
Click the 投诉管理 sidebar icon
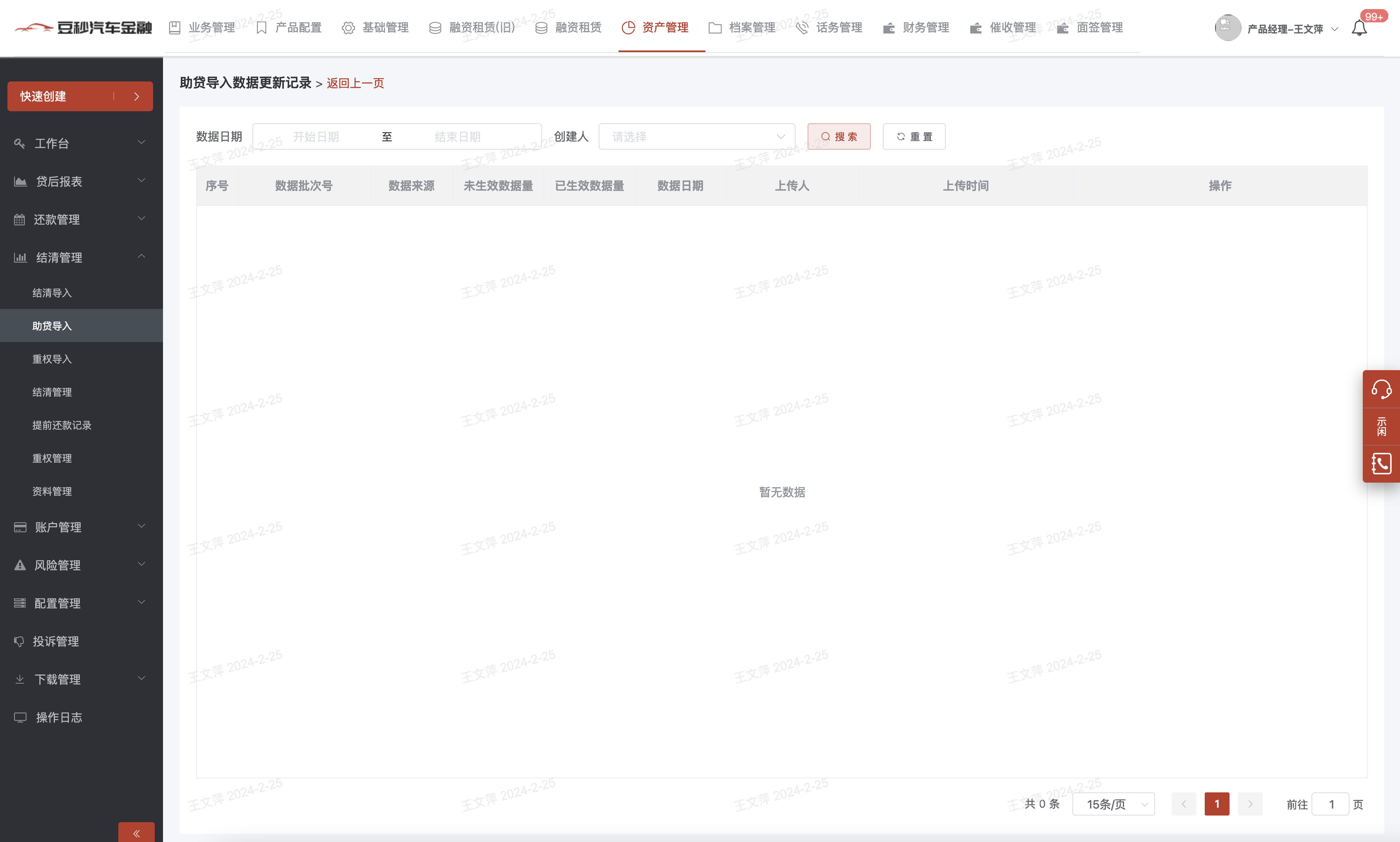pyautogui.click(x=19, y=641)
